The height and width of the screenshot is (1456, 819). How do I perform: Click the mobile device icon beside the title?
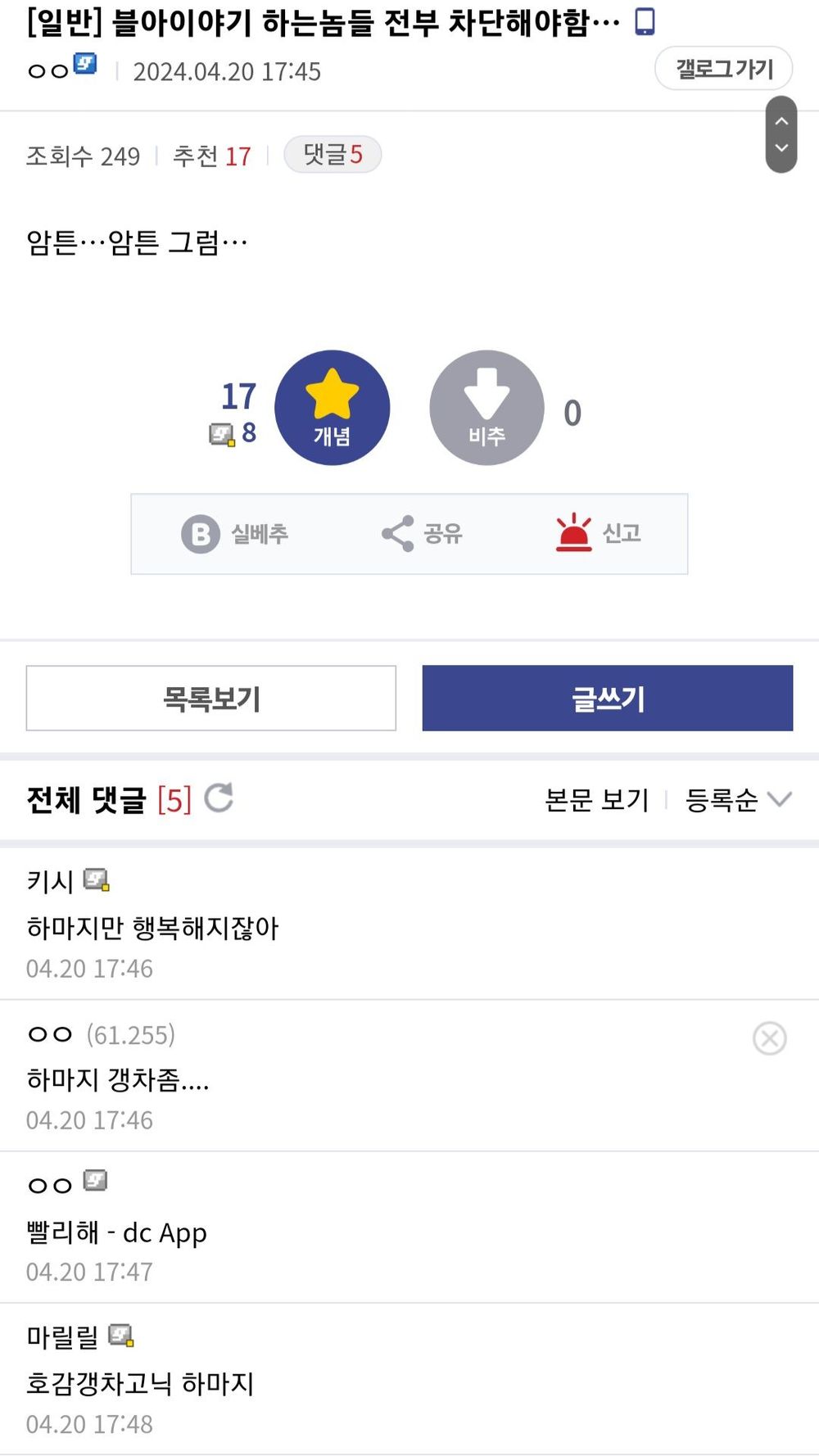tap(645, 22)
